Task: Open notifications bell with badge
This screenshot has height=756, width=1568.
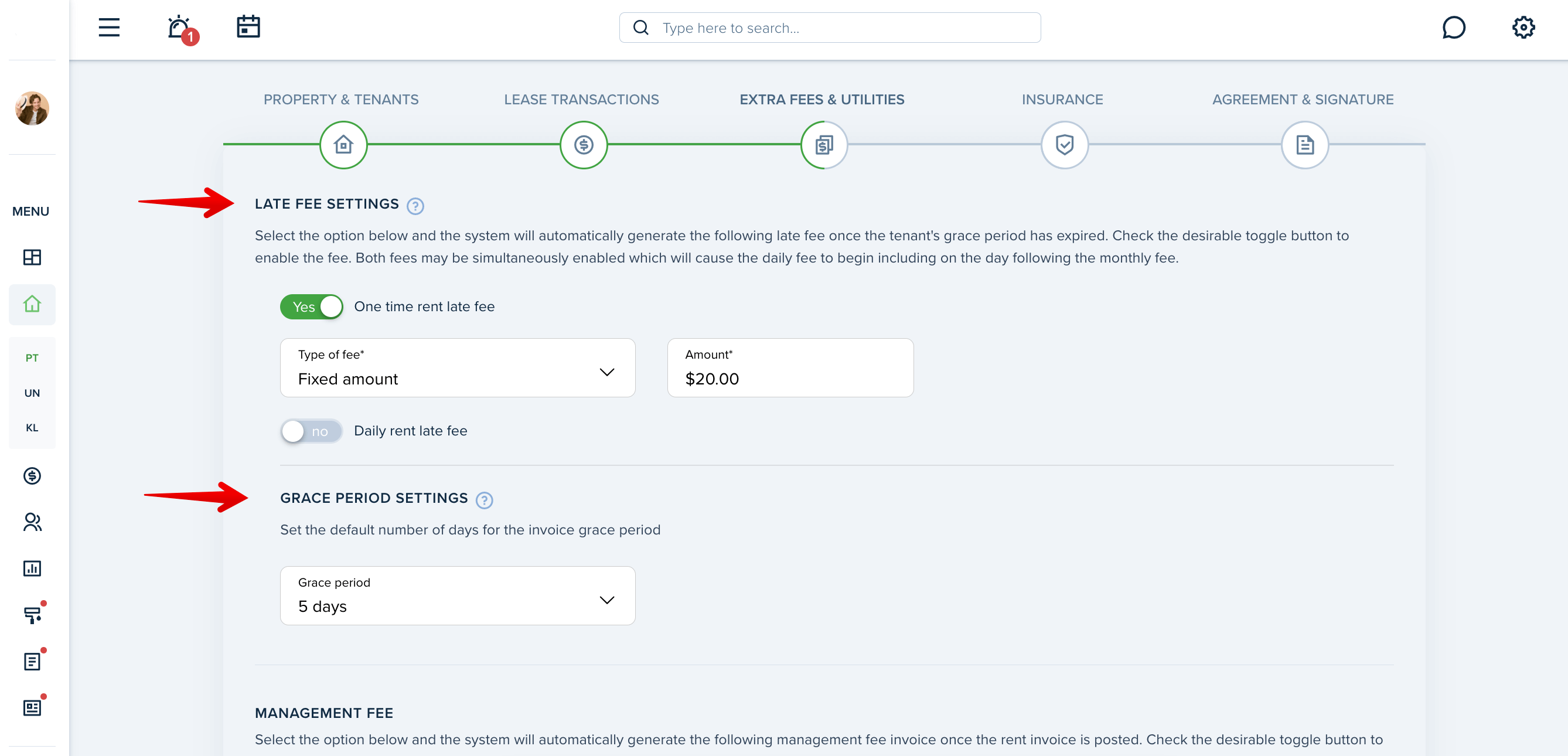Action: (x=182, y=29)
